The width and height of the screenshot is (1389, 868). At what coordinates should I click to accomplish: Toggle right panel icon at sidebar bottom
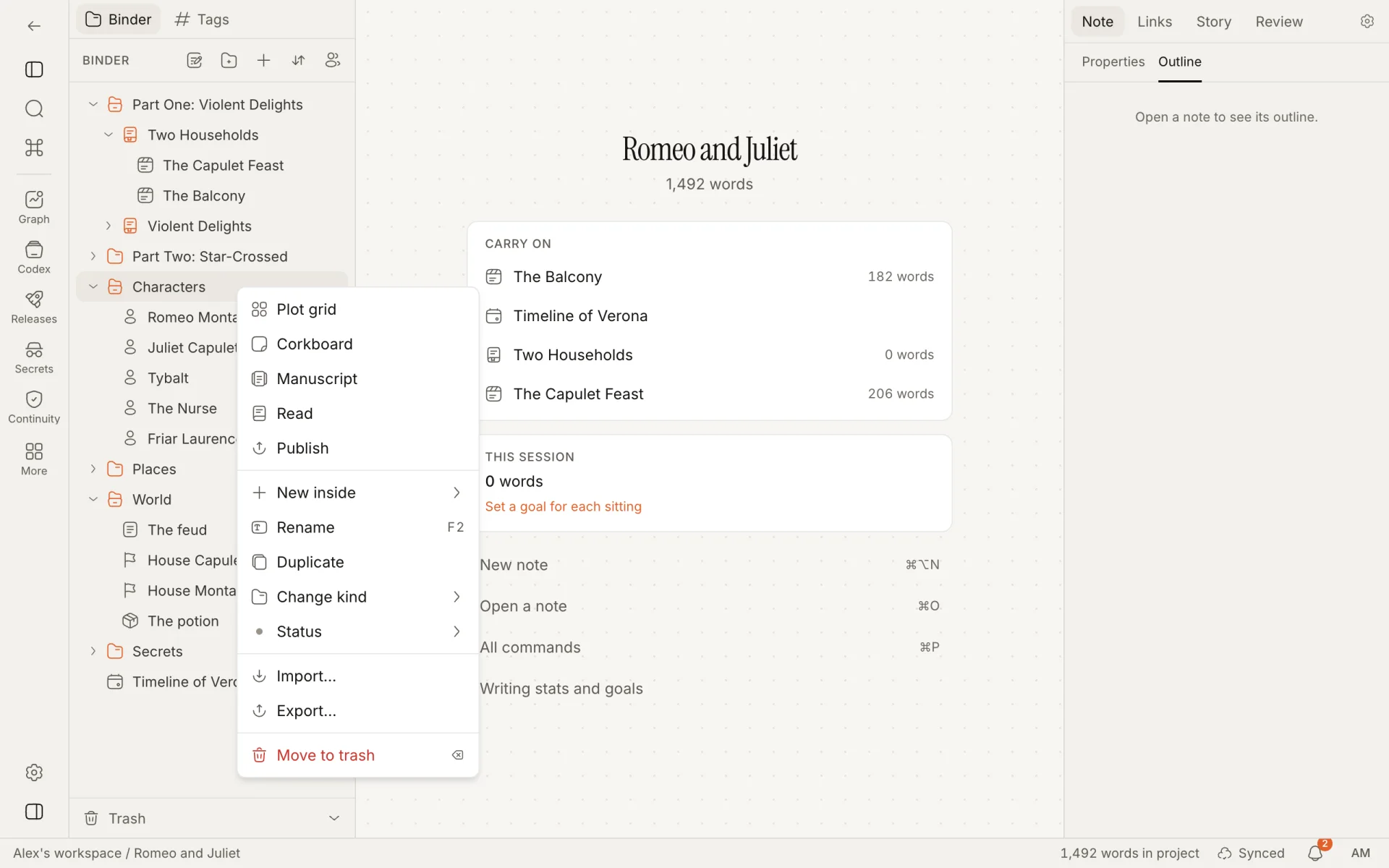[34, 812]
